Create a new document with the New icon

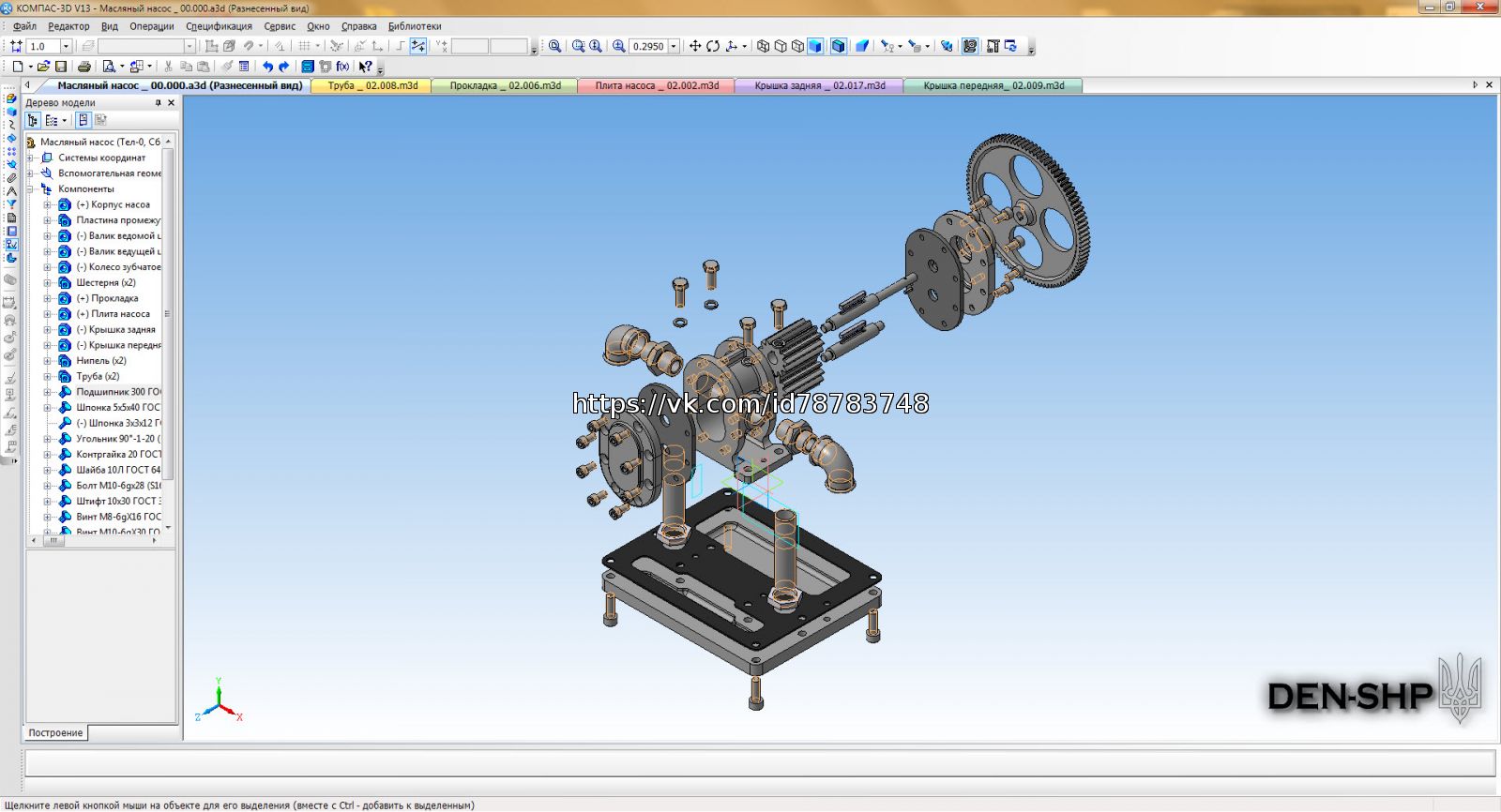pos(17,67)
